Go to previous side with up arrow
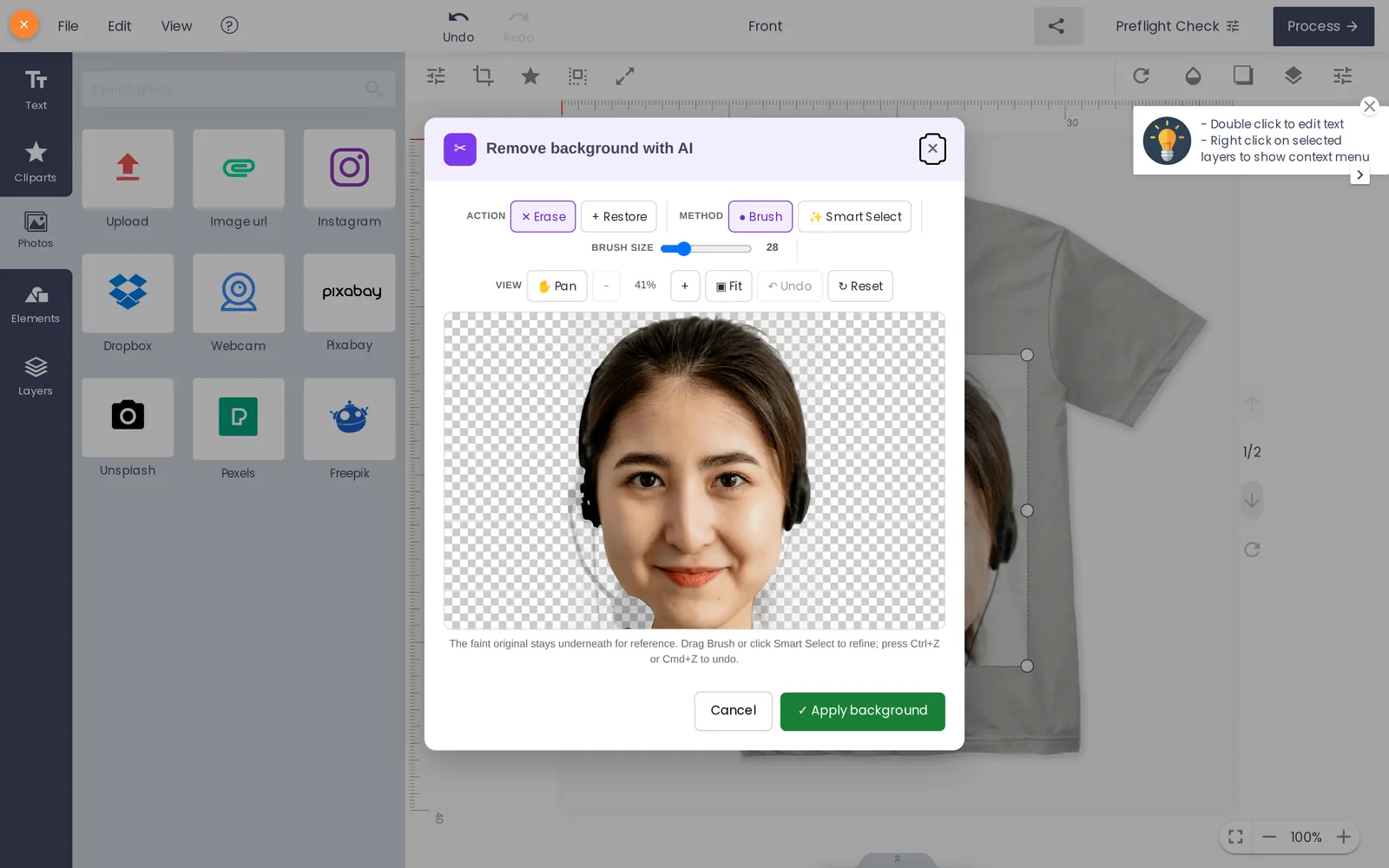The width and height of the screenshot is (1389, 868). [x=1252, y=404]
